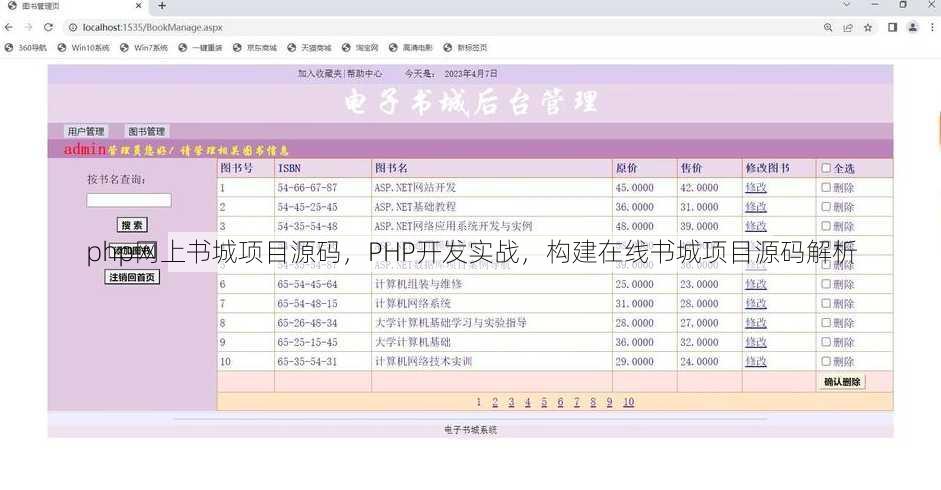The height and width of the screenshot is (490, 941).
Task: Open the browser side panel
Action: [x=892, y=27]
